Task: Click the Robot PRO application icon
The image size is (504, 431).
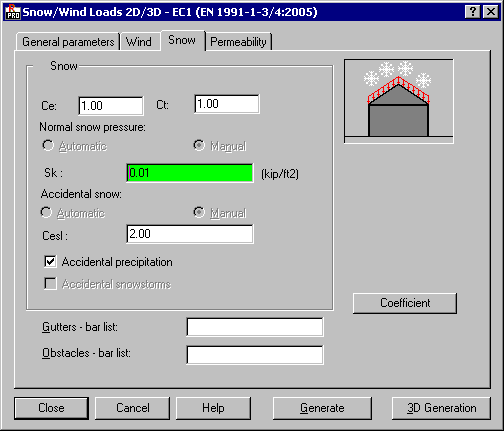Action: [13, 12]
